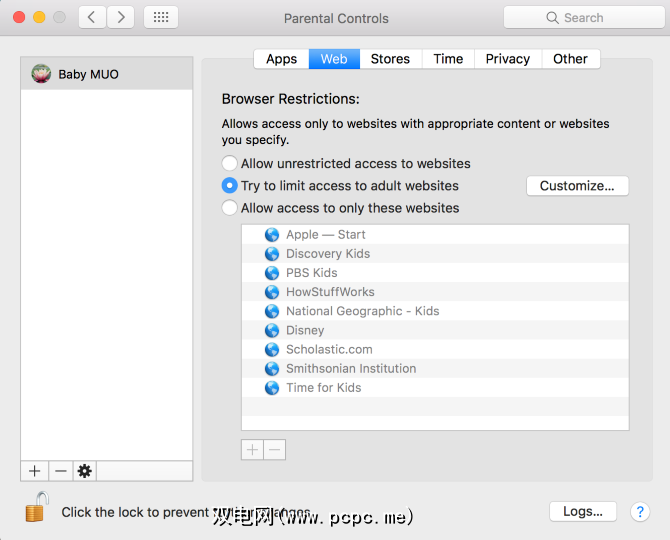Screen dimensions: 670x540
Task: Select Allow access to only these websites
Action: click(x=231, y=208)
